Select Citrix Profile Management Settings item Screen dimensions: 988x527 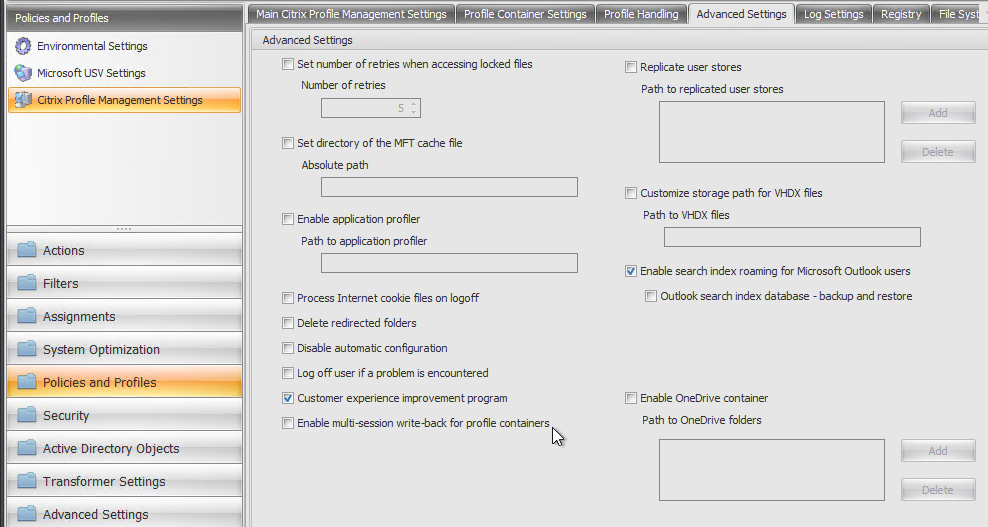124,100
